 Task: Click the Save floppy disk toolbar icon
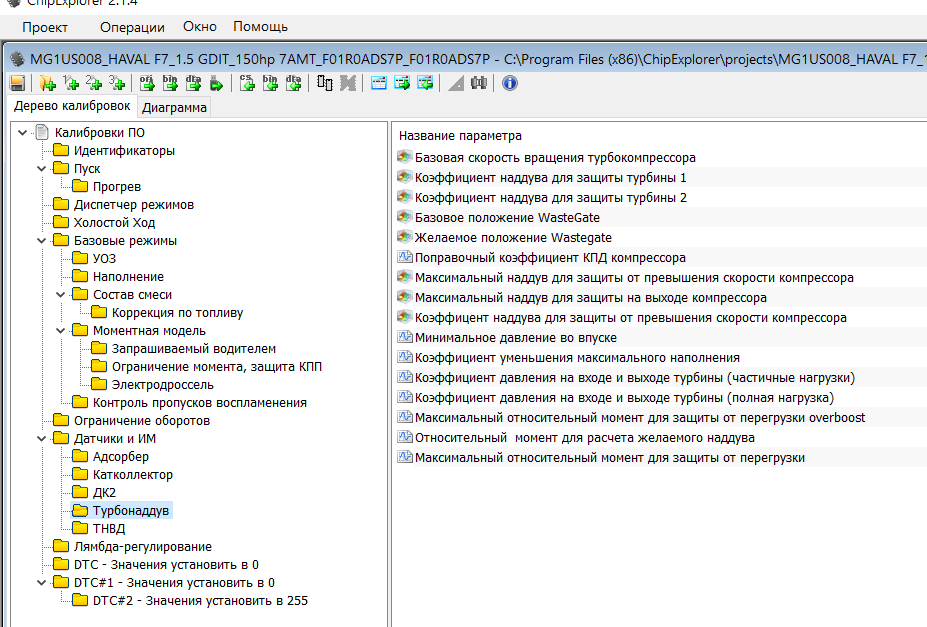[17, 83]
